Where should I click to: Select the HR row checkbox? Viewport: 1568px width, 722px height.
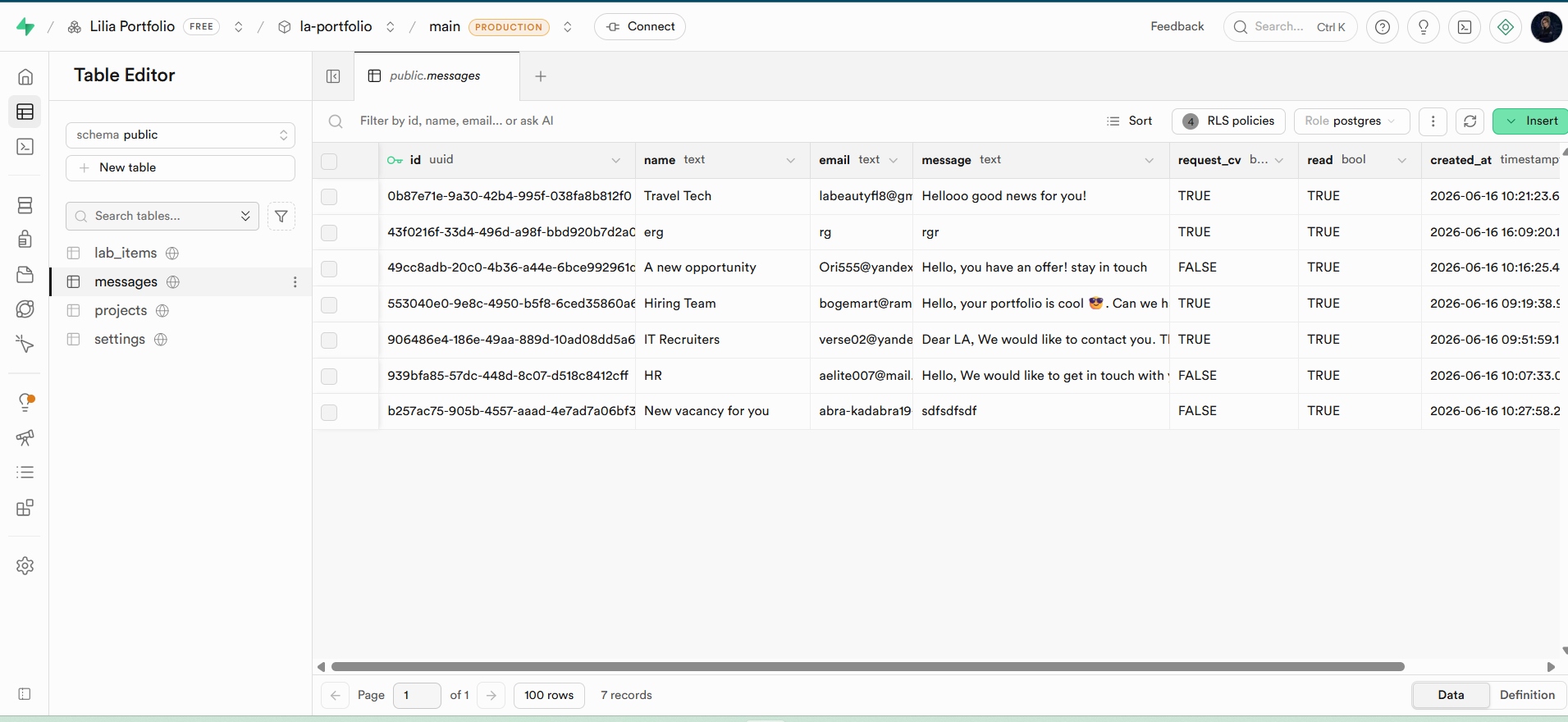coord(329,377)
